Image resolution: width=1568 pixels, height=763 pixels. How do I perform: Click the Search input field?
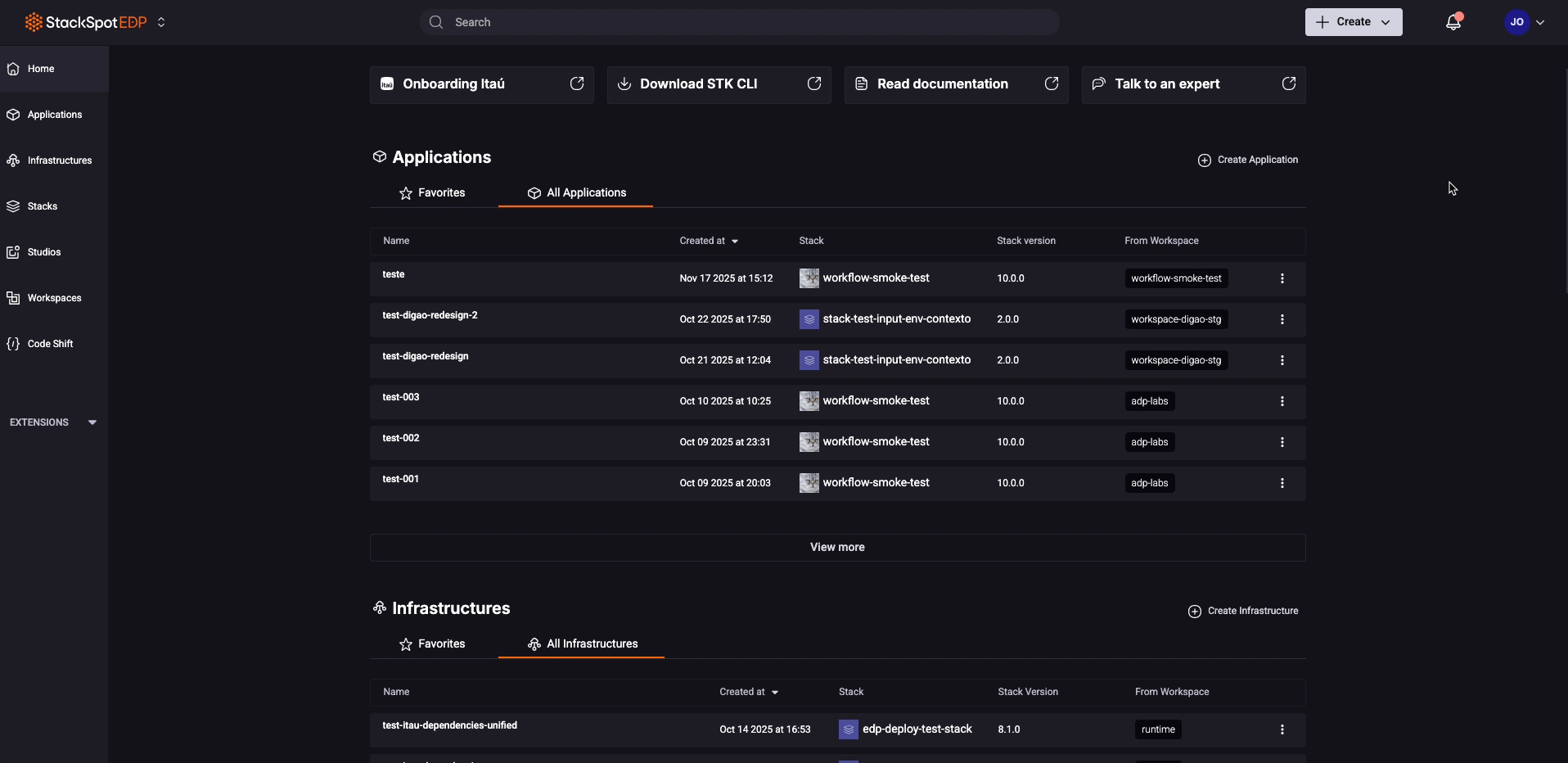point(739,22)
